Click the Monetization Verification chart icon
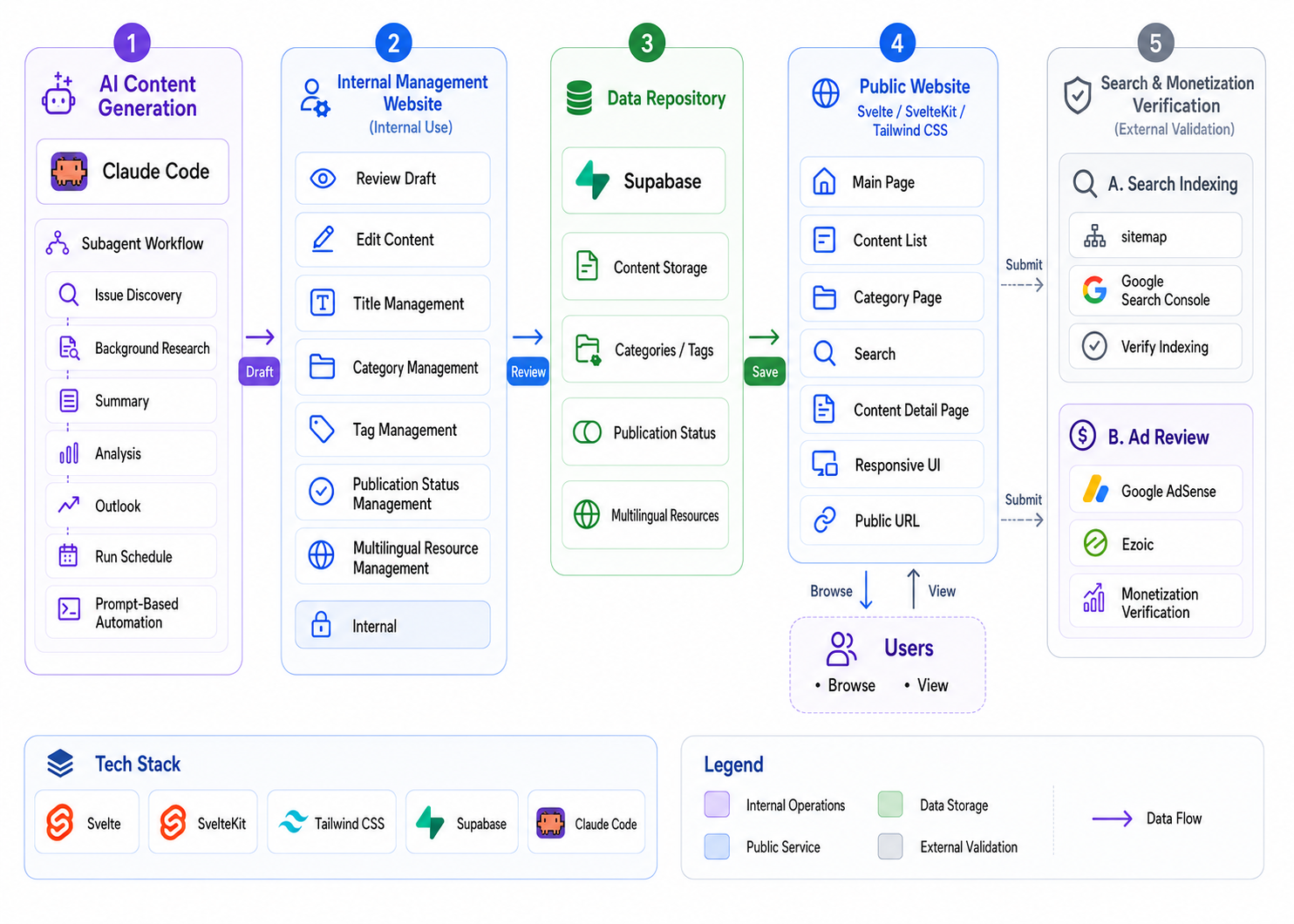The image size is (1294, 924). point(1094,598)
